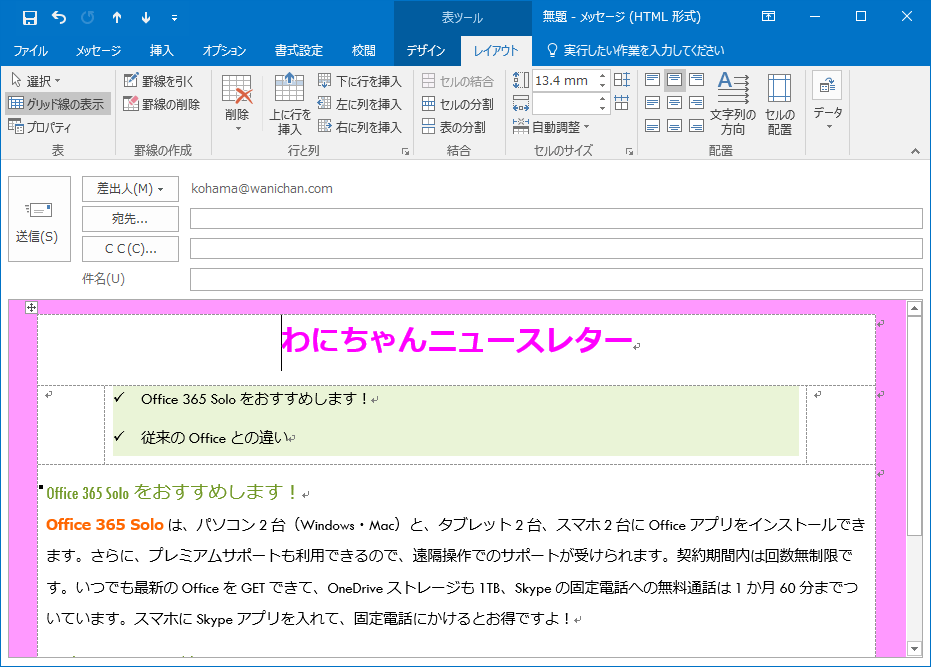
Task: Open the 差出人(M) sender dropdown
Action: [x=130, y=189]
